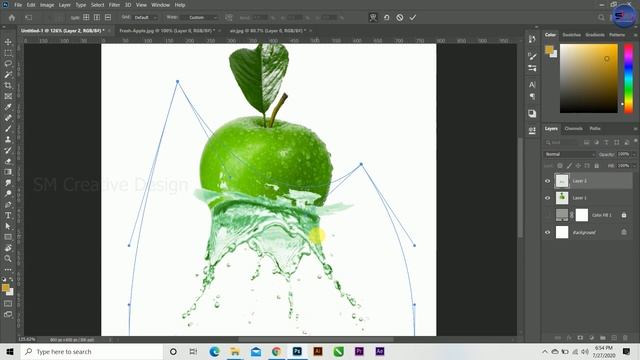The image size is (640, 360).
Task: Open the layer filter kind dropdown
Action: [x=563, y=142]
